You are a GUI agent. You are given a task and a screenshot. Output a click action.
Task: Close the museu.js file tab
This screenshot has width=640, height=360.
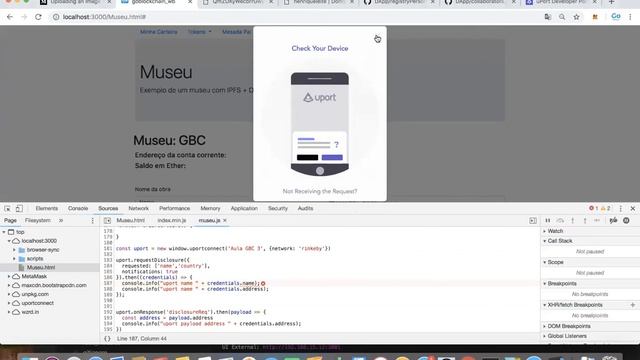point(224,220)
